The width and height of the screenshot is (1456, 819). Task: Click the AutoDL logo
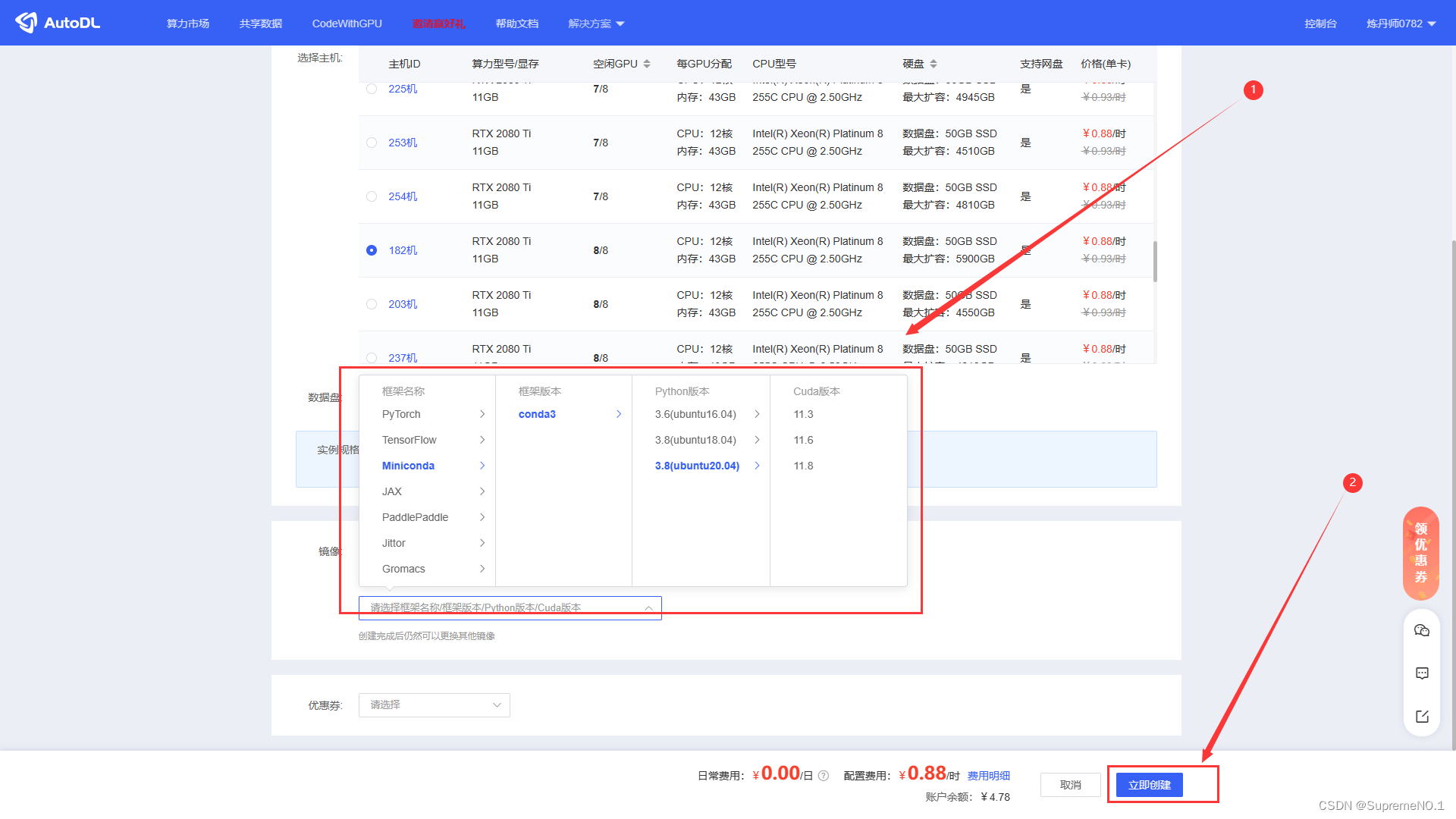point(58,23)
